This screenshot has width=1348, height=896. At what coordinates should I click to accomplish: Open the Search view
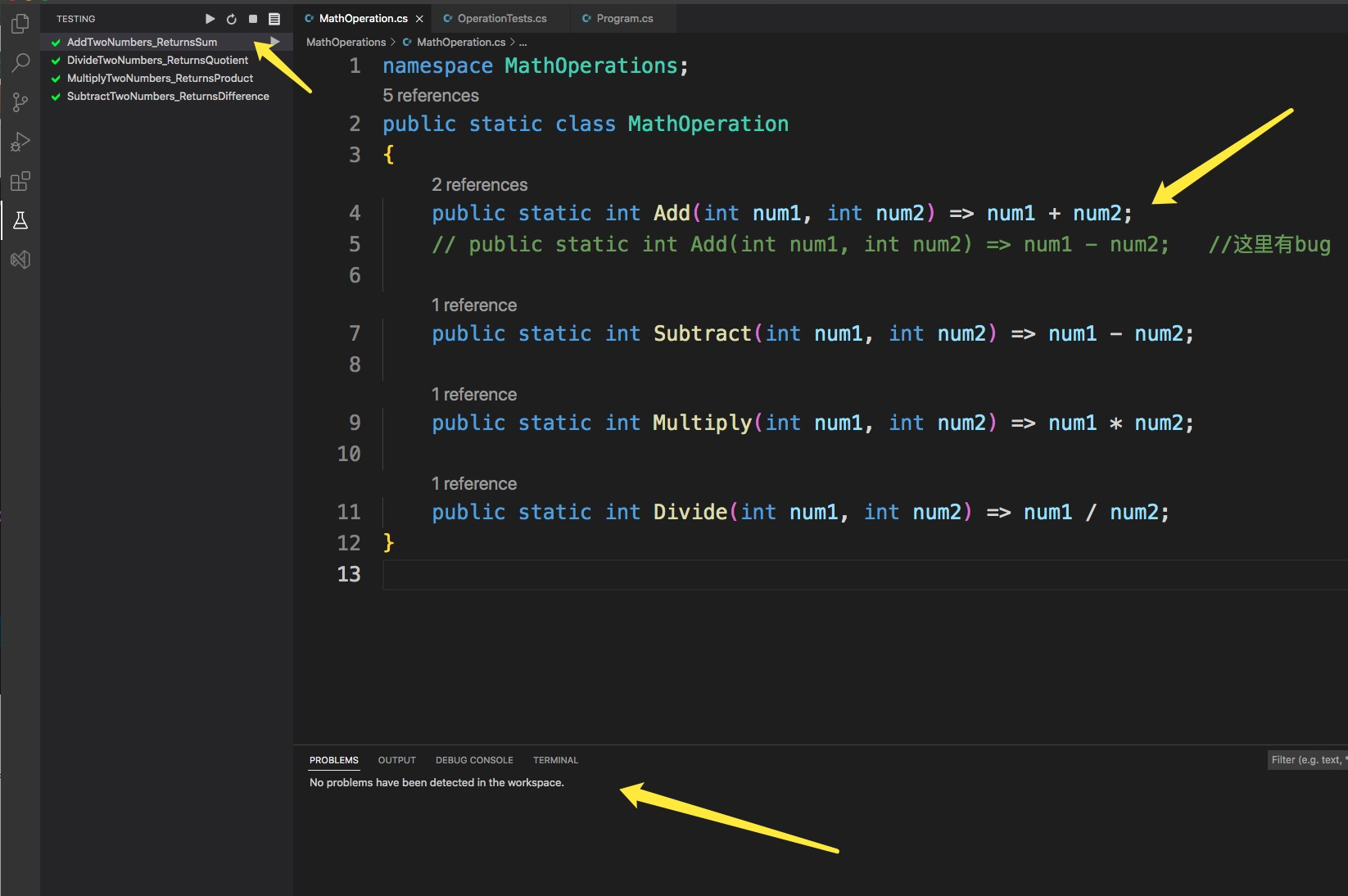point(20,62)
